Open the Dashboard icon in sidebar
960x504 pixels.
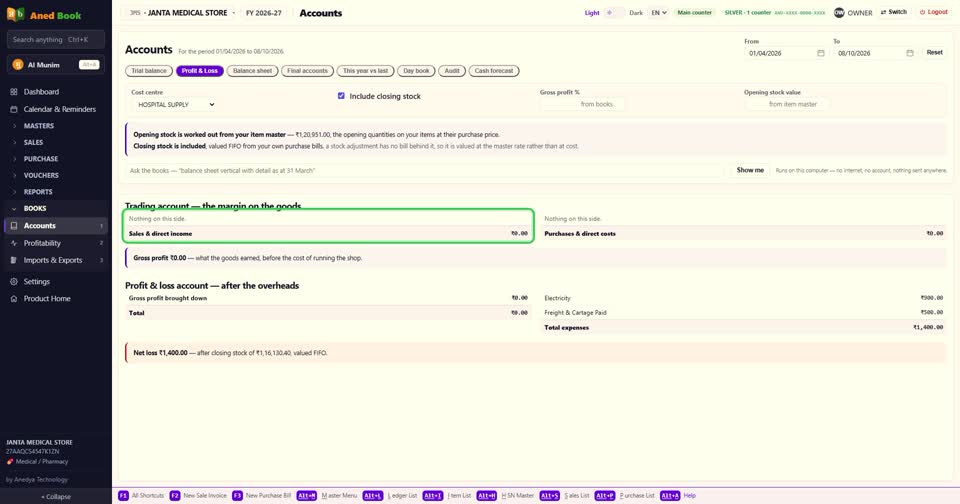click(13, 92)
